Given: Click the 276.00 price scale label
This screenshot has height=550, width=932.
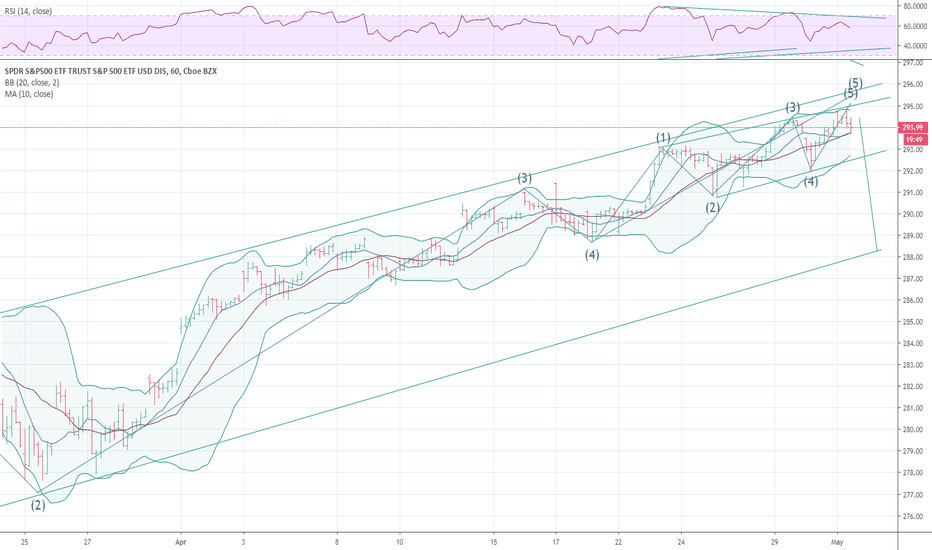Looking at the screenshot, I should pyautogui.click(x=912, y=516).
